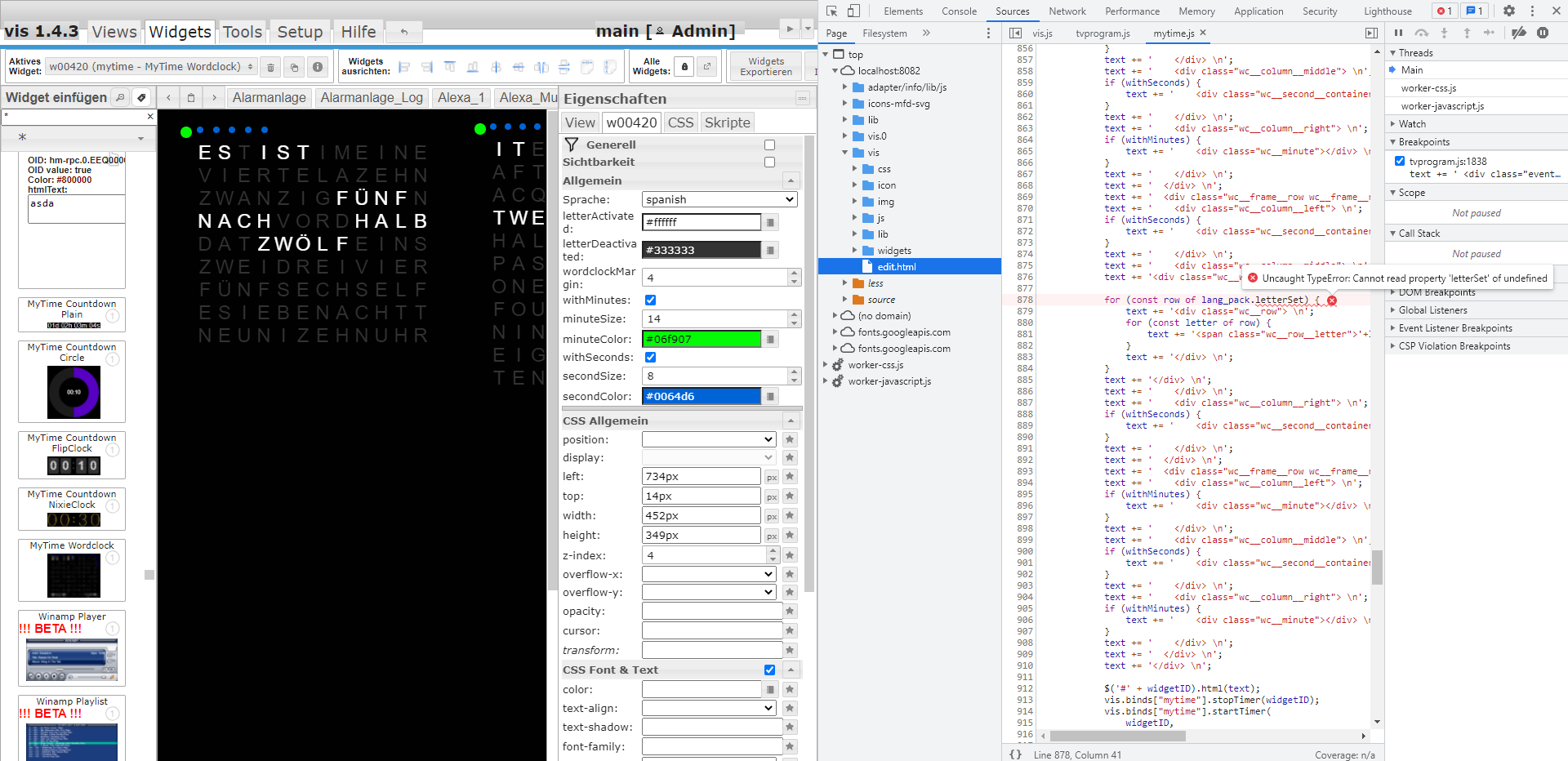Screen dimensions: 1568x761
Task: Open the Widgets menu tab
Action: 180,32
